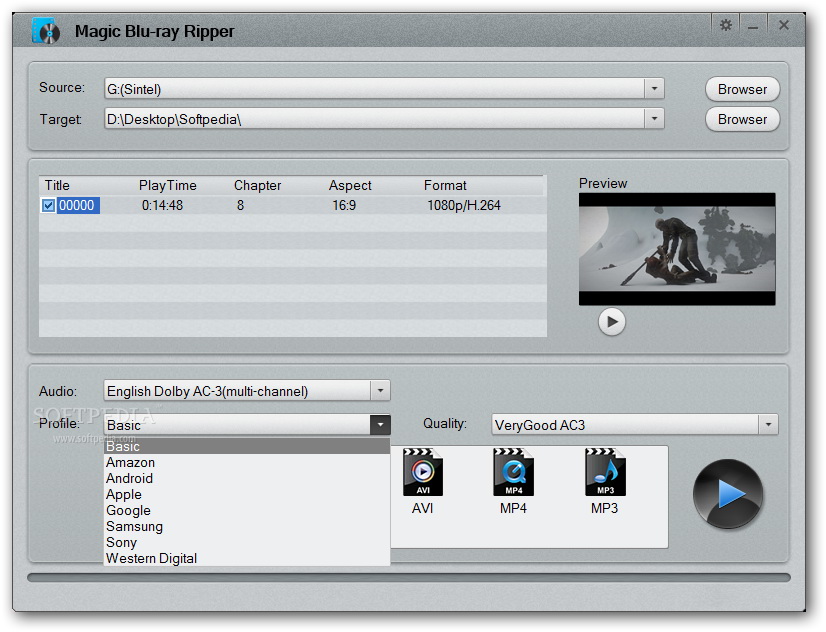Screen dimensions: 826x632
Task: Click the PlayTime column header
Action: (x=168, y=185)
